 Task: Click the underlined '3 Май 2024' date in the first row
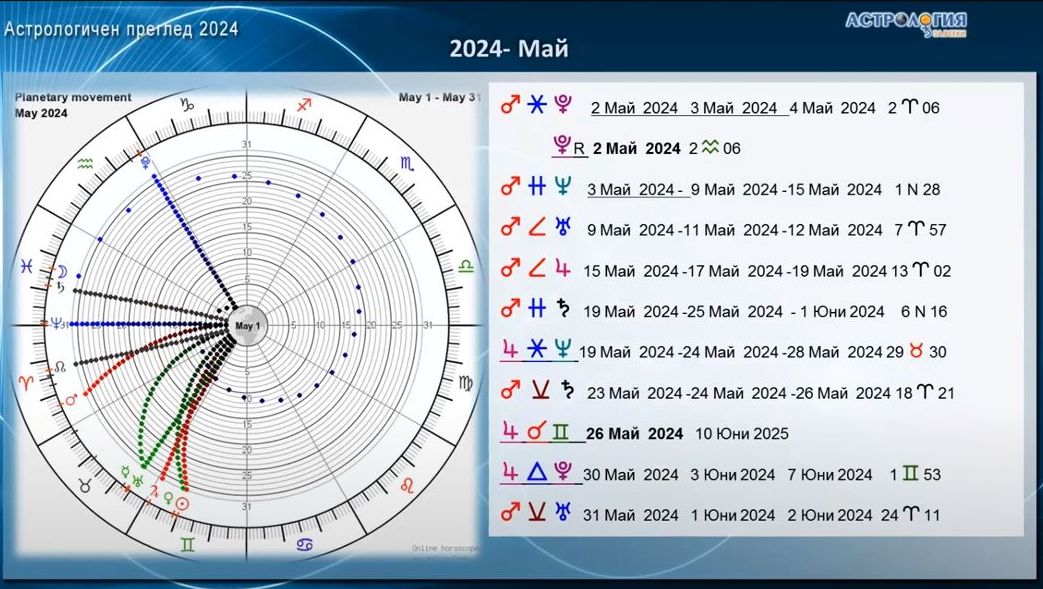click(734, 108)
